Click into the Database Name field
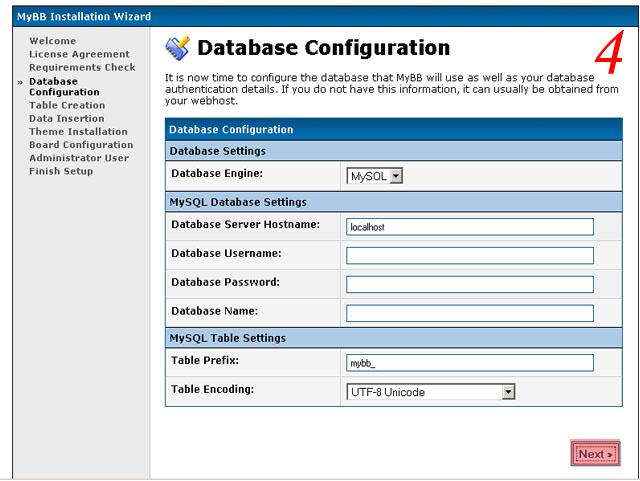 [x=470, y=313]
